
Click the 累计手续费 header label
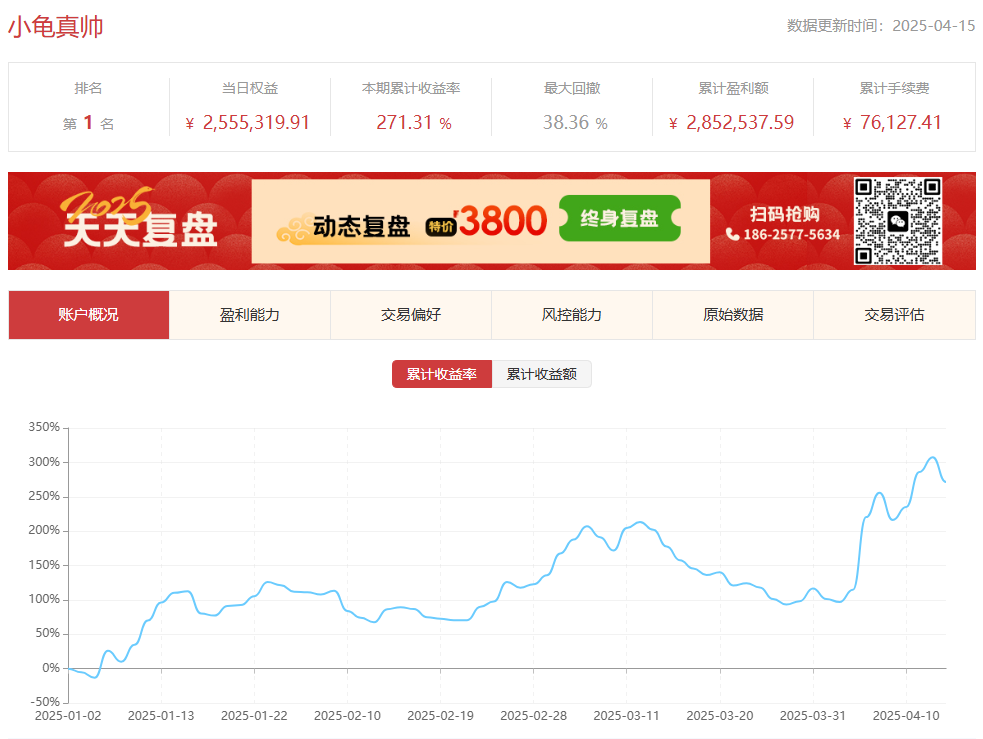(894, 88)
